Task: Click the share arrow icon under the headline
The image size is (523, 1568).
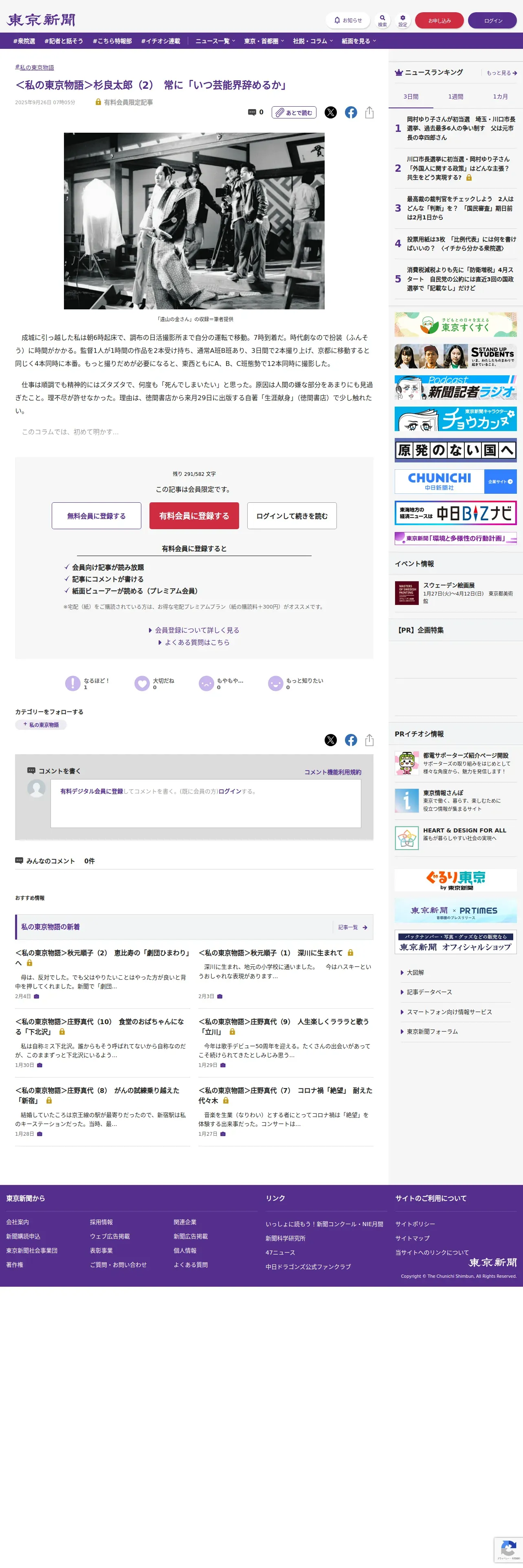Action: pyautogui.click(x=369, y=112)
